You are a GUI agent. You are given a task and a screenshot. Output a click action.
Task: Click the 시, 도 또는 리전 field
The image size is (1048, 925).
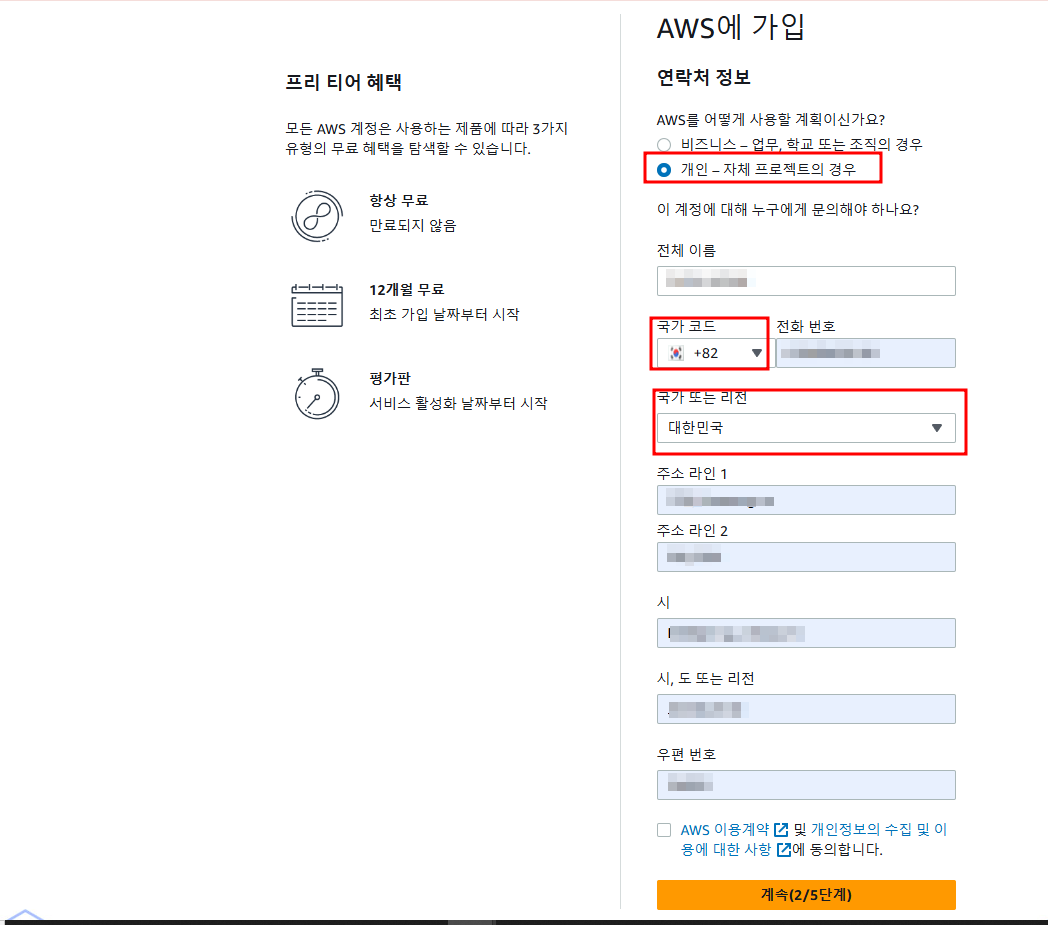tap(806, 709)
